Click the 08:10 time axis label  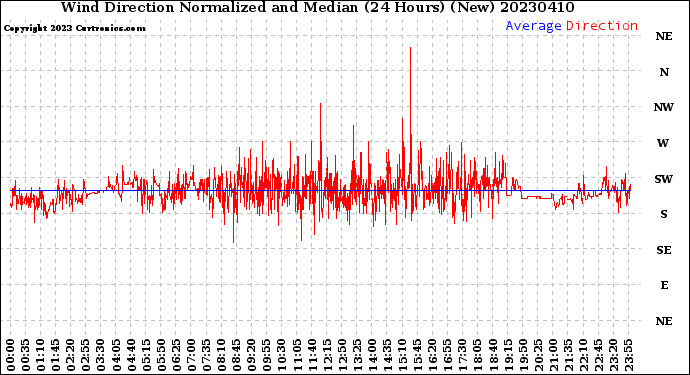click(222, 355)
